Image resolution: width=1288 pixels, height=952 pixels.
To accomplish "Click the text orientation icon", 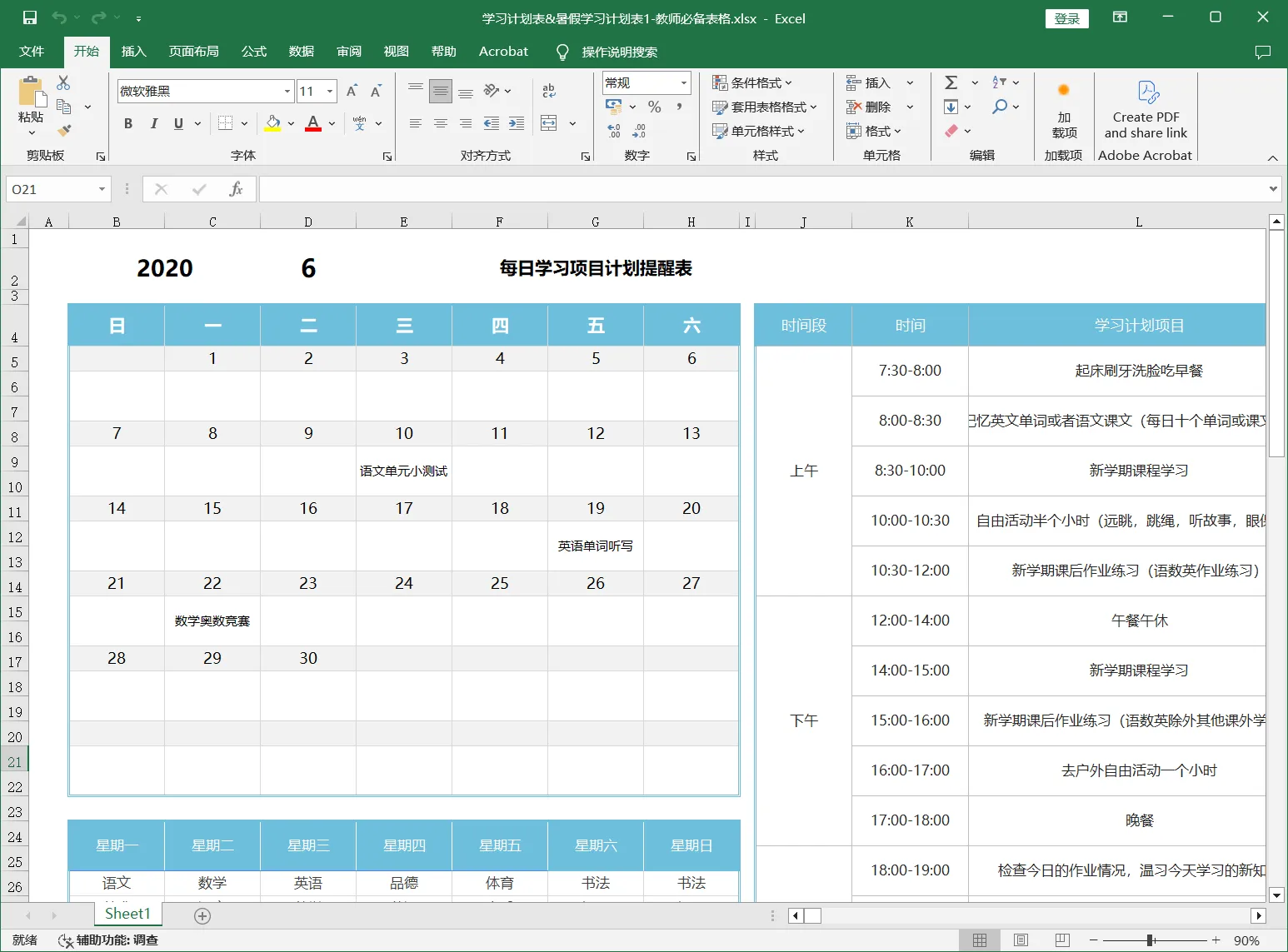I will pyautogui.click(x=492, y=91).
